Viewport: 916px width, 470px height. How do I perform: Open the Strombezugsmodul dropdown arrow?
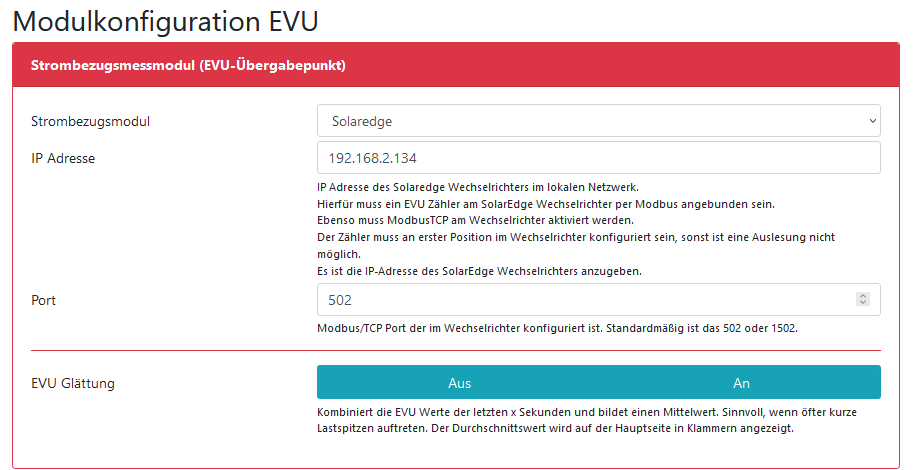[872, 122]
